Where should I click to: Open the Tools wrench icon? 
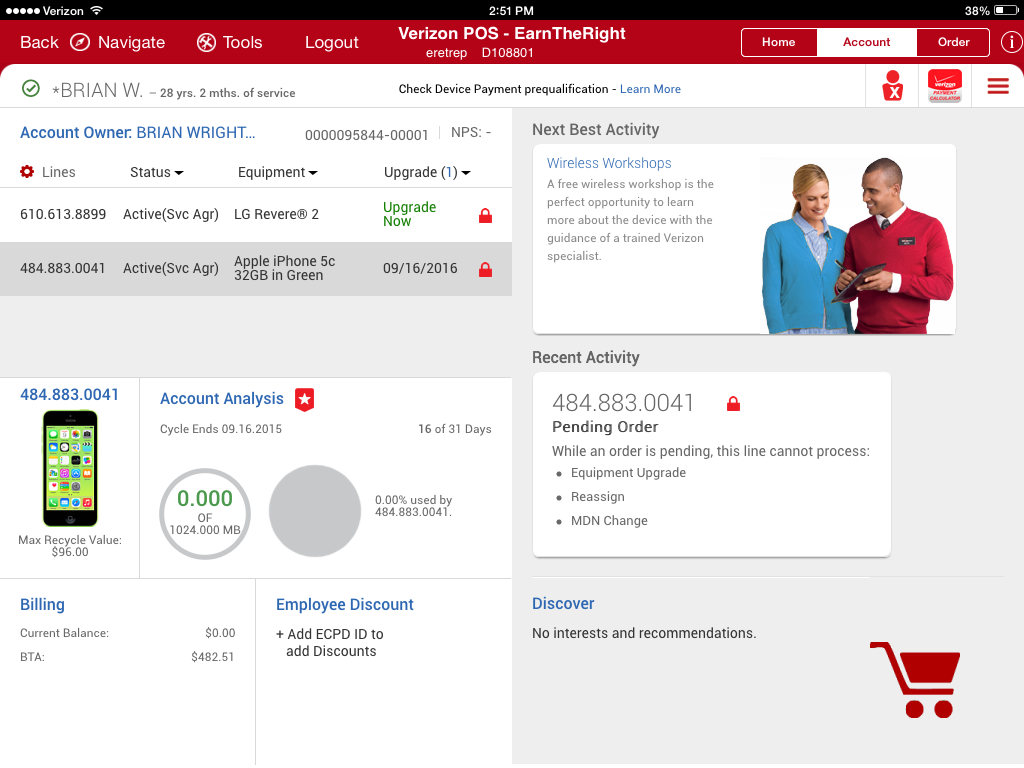pos(206,42)
